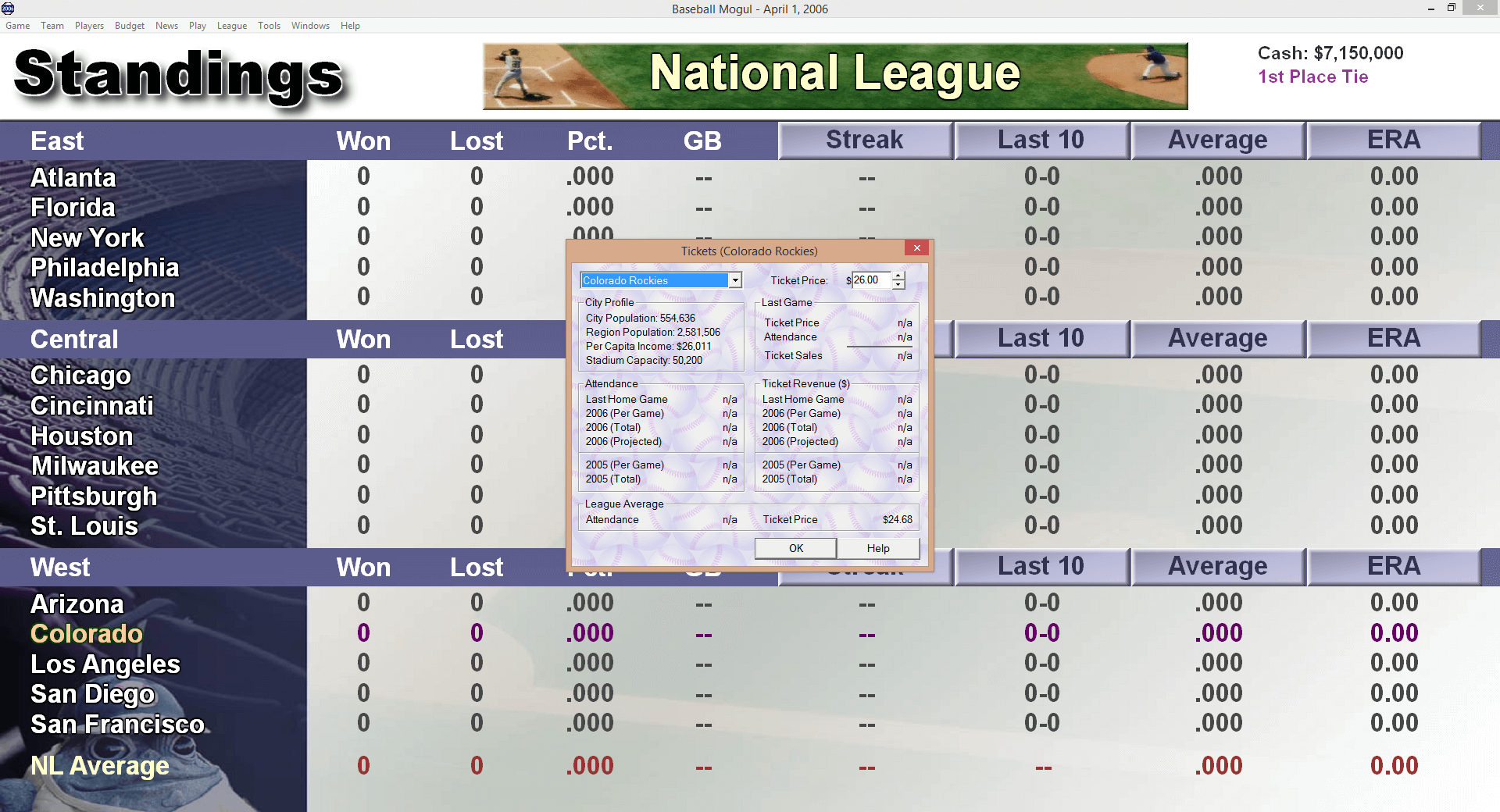Click the Stadium Capacity 50,200 line
This screenshot has height=812, width=1500.
point(644,360)
